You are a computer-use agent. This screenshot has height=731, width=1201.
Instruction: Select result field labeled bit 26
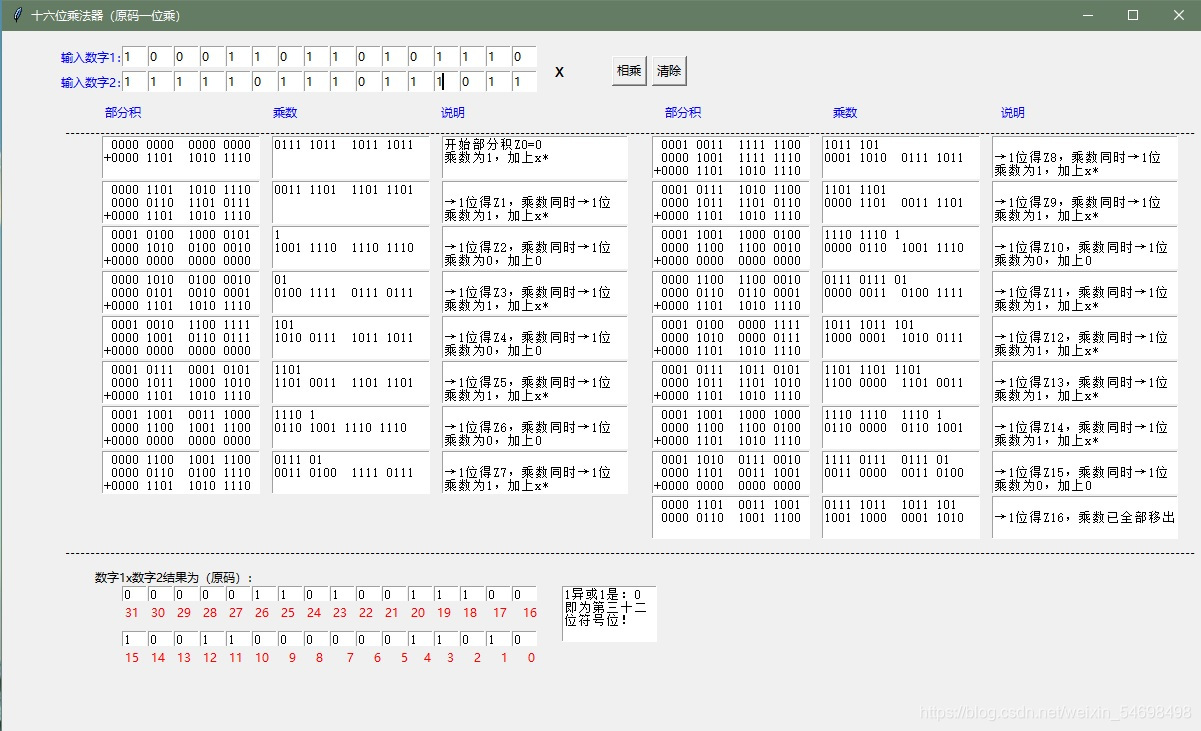pyautogui.click(x=264, y=594)
